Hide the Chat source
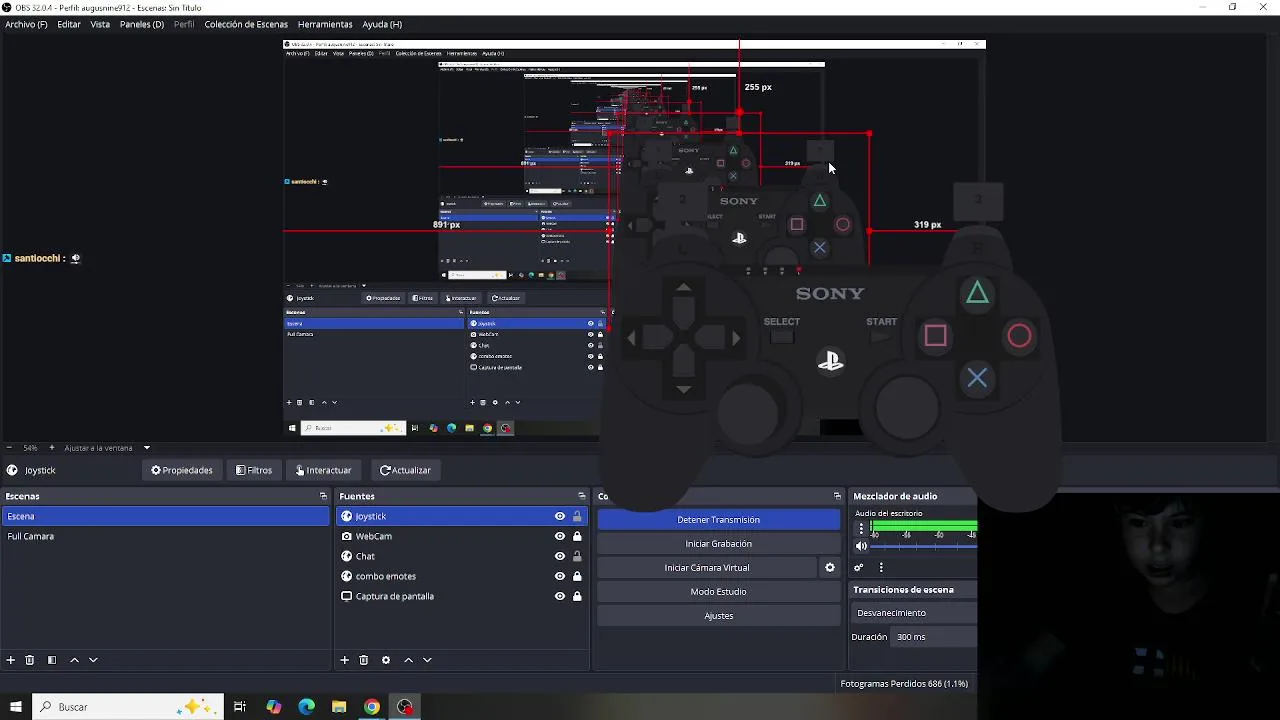Viewport: 1280px width, 720px height. coord(560,556)
